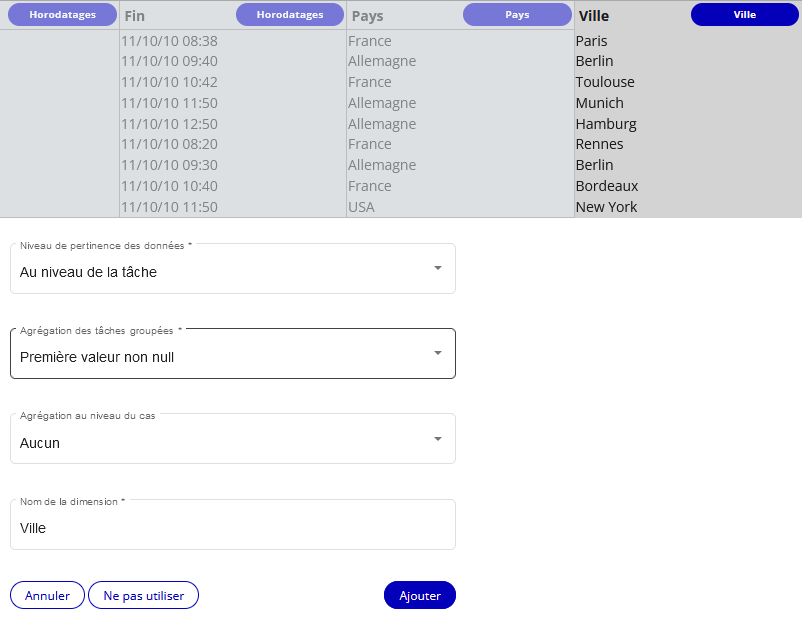Click the Horodatages tag in the Fin column
The width and height of the screenshot is (802, 617).
289,15
